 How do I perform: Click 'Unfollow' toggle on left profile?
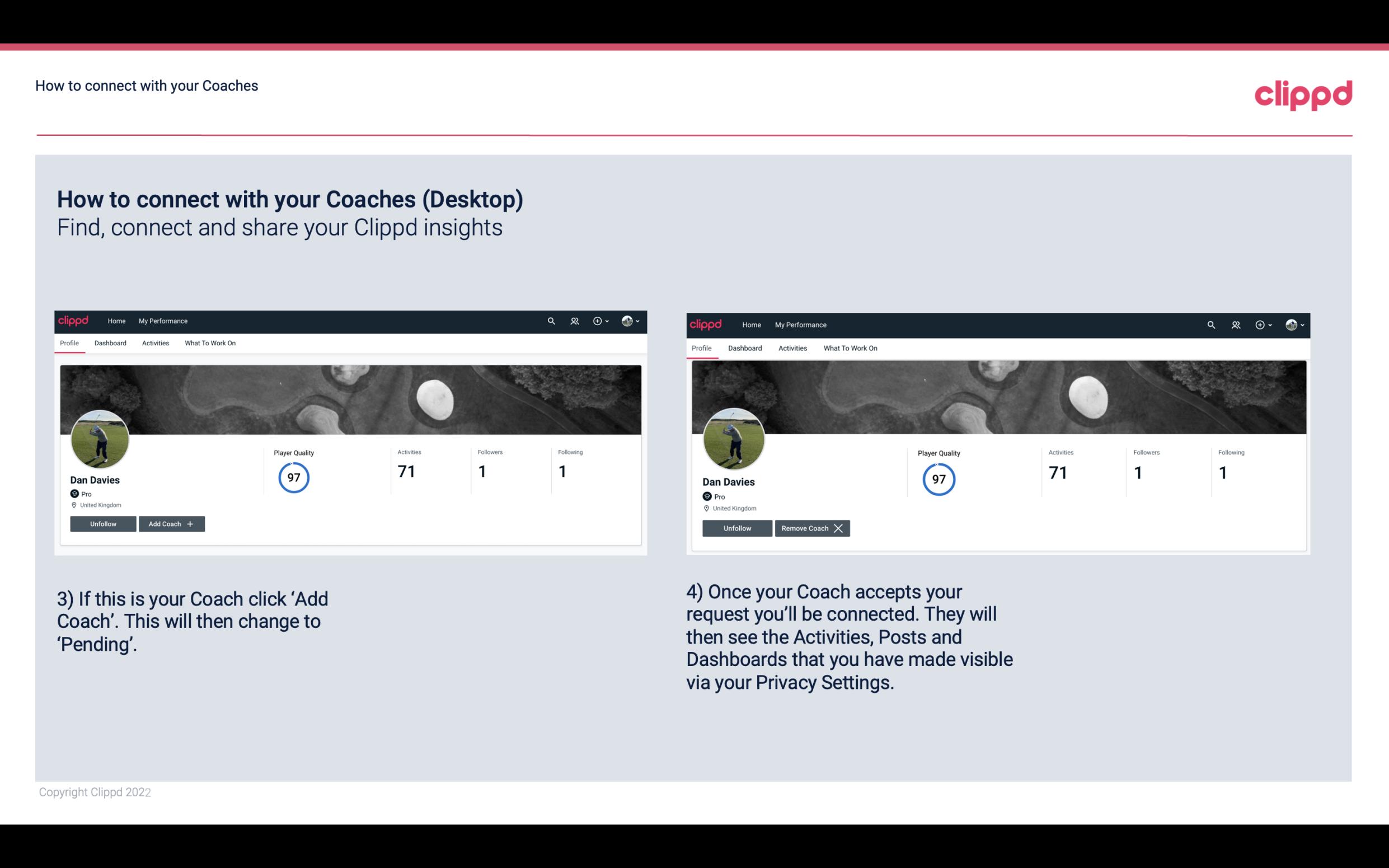(103, 523)
